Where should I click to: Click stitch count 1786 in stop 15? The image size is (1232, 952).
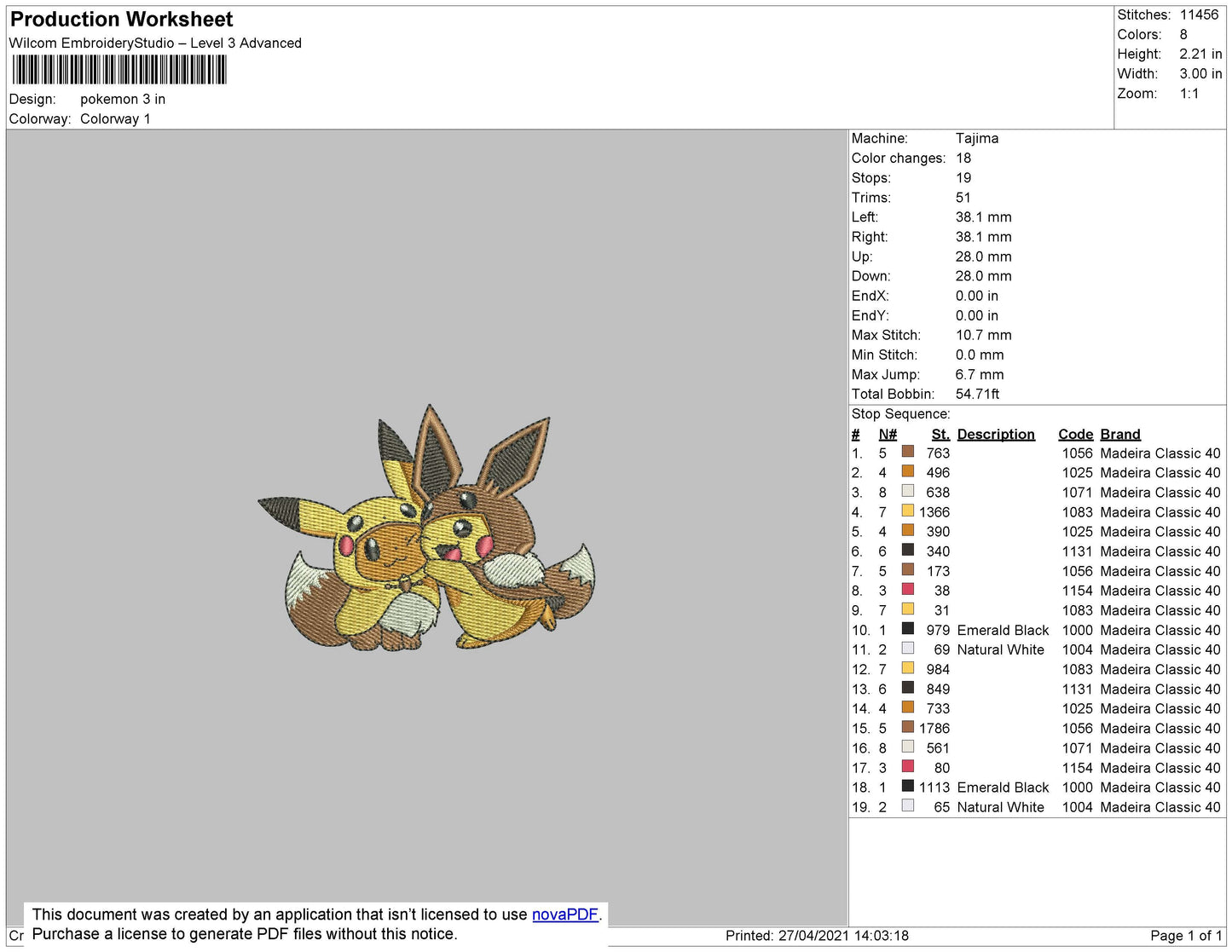click(934, 729)
